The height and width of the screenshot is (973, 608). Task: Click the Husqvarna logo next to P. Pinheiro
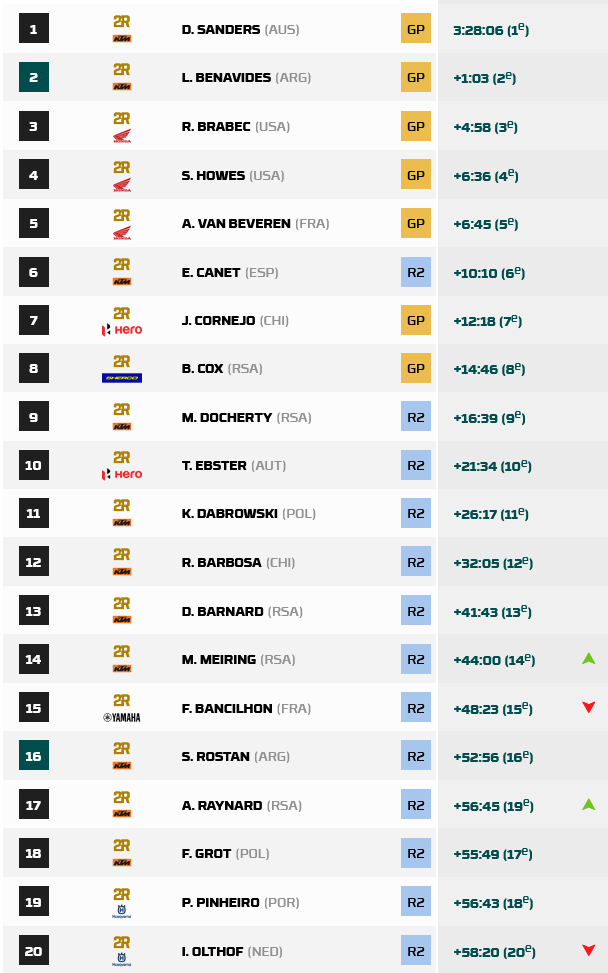point(122,910)
